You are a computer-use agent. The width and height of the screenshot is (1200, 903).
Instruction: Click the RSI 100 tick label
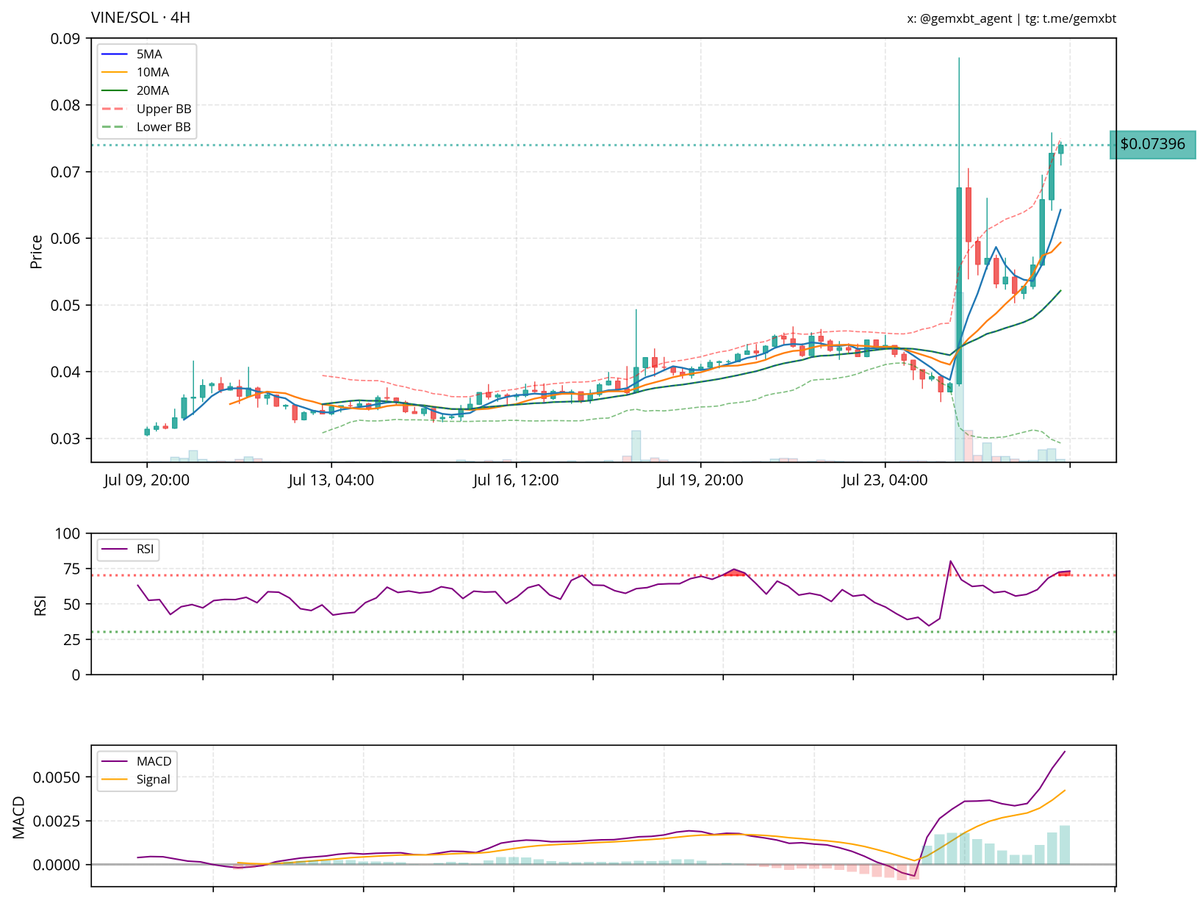70,534
